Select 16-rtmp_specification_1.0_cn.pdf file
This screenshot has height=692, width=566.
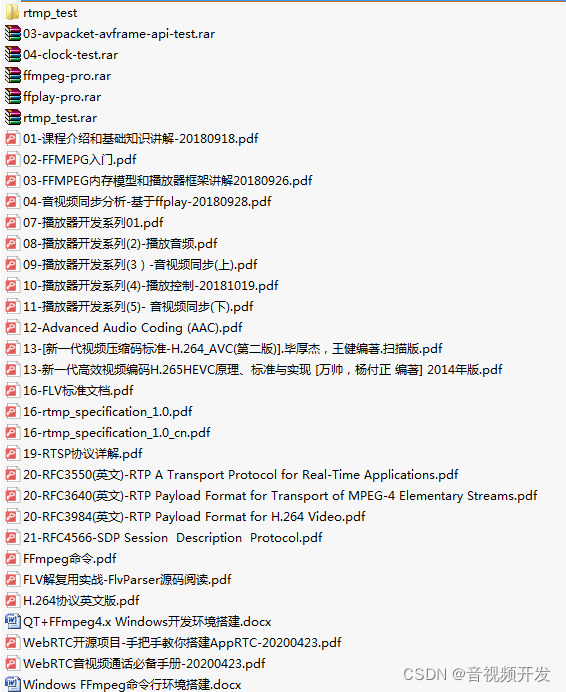click(117, 433)
